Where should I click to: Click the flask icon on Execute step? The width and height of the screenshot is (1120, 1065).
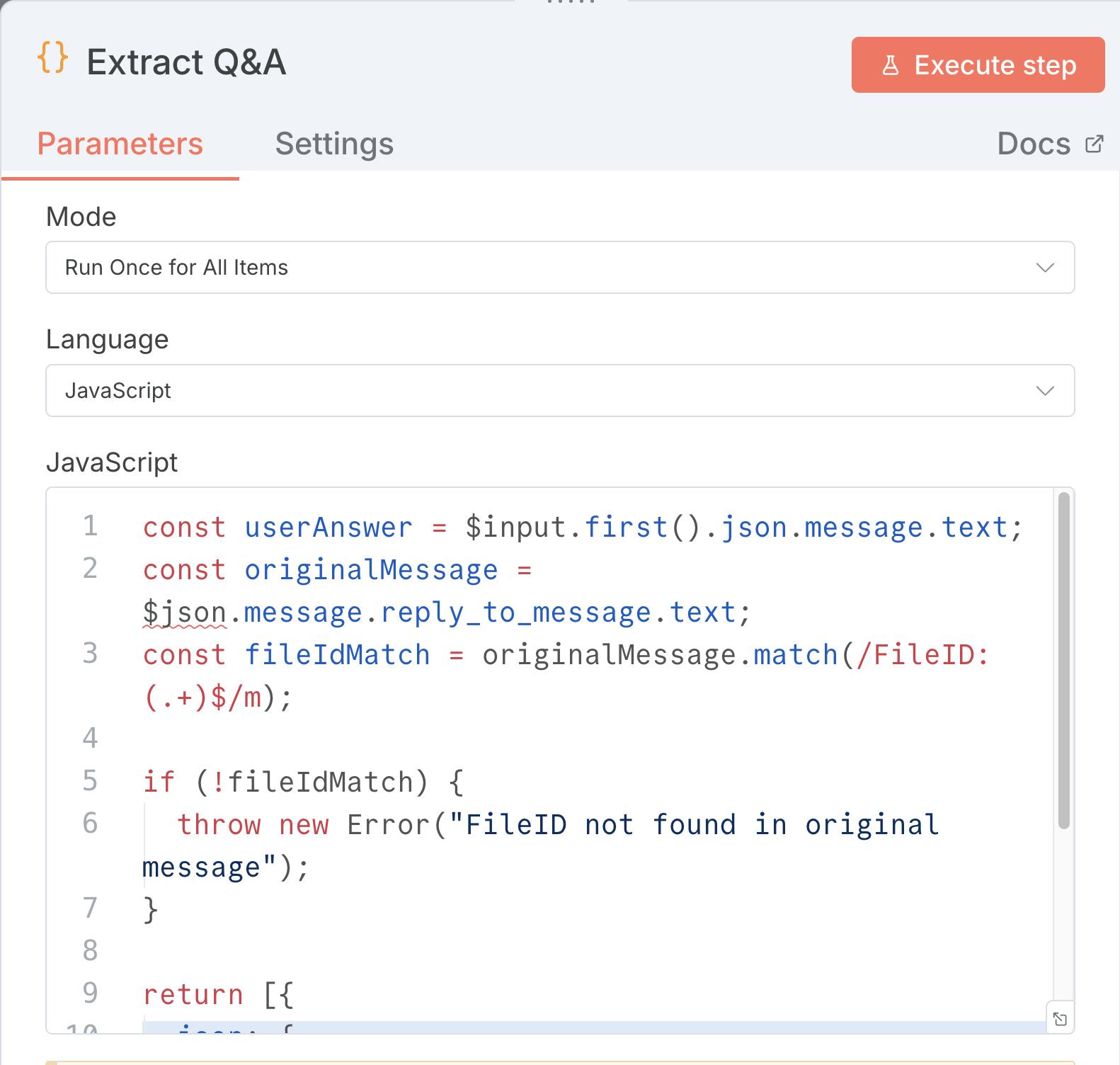point(890,65)
